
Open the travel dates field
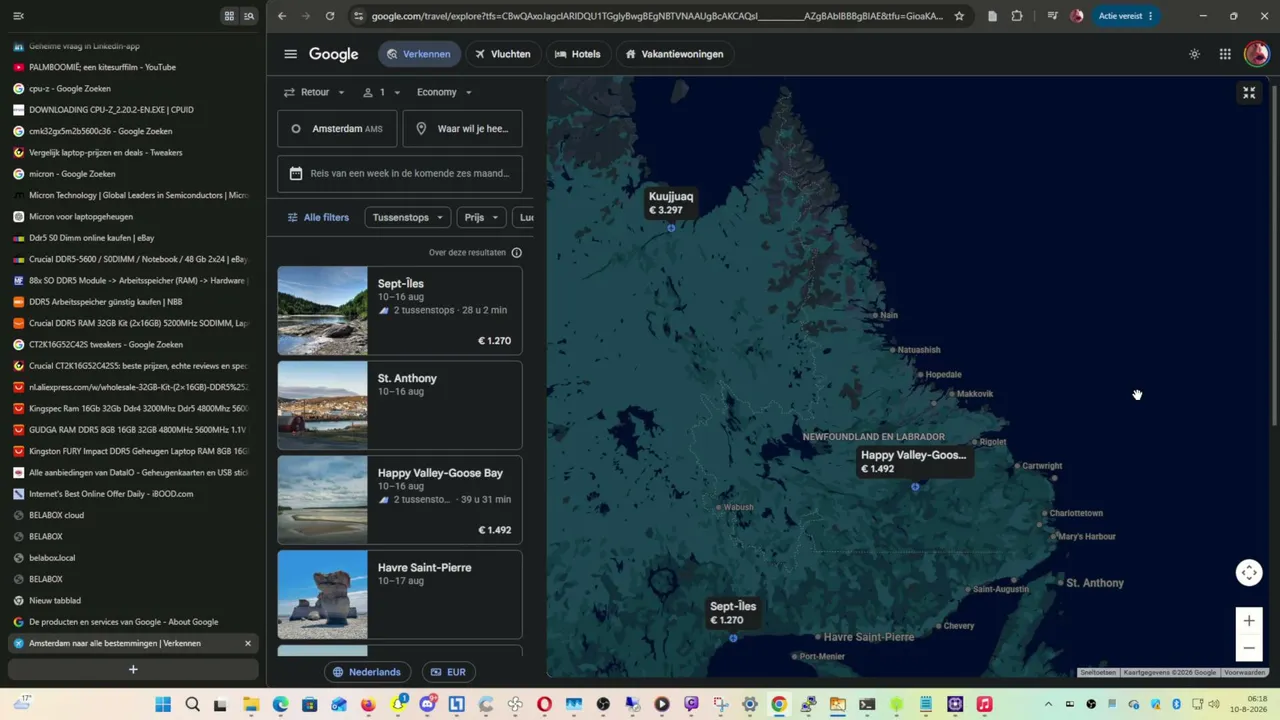click(x=400, y=173)
